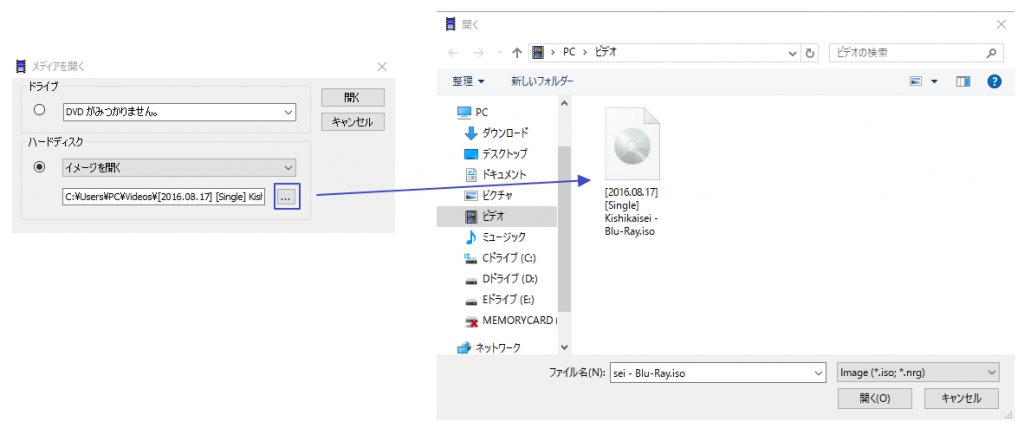
Task: Open the 整理 menu
Action: (x=467, y=81)
